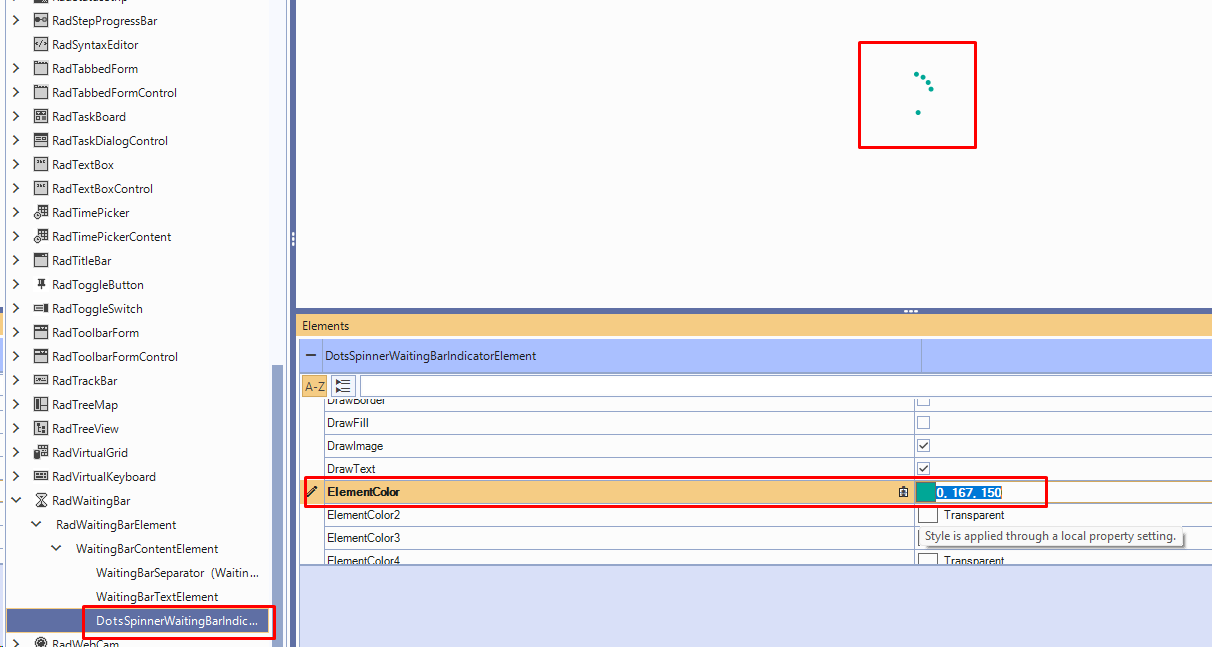Click the RadTimePickerContent icon
Screen dimensions: 1212x647
pos(41,237)
